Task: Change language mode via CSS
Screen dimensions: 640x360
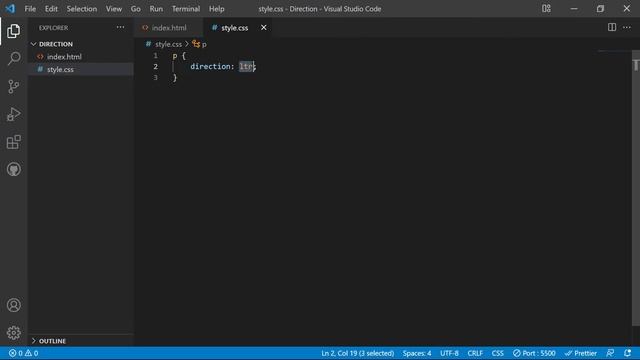Action: pos(497,353)
